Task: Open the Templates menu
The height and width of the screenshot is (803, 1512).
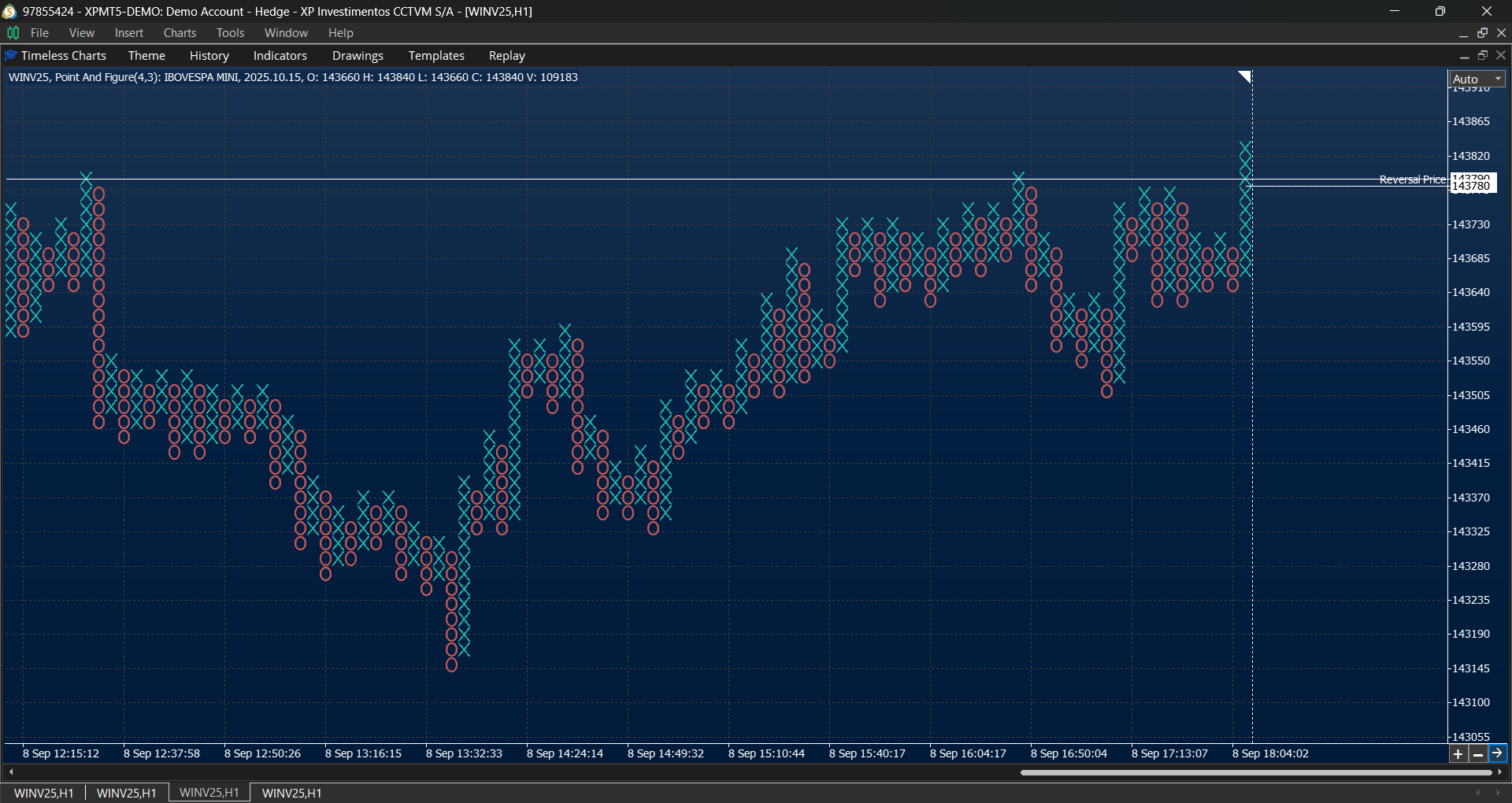Action: point(436,56)
